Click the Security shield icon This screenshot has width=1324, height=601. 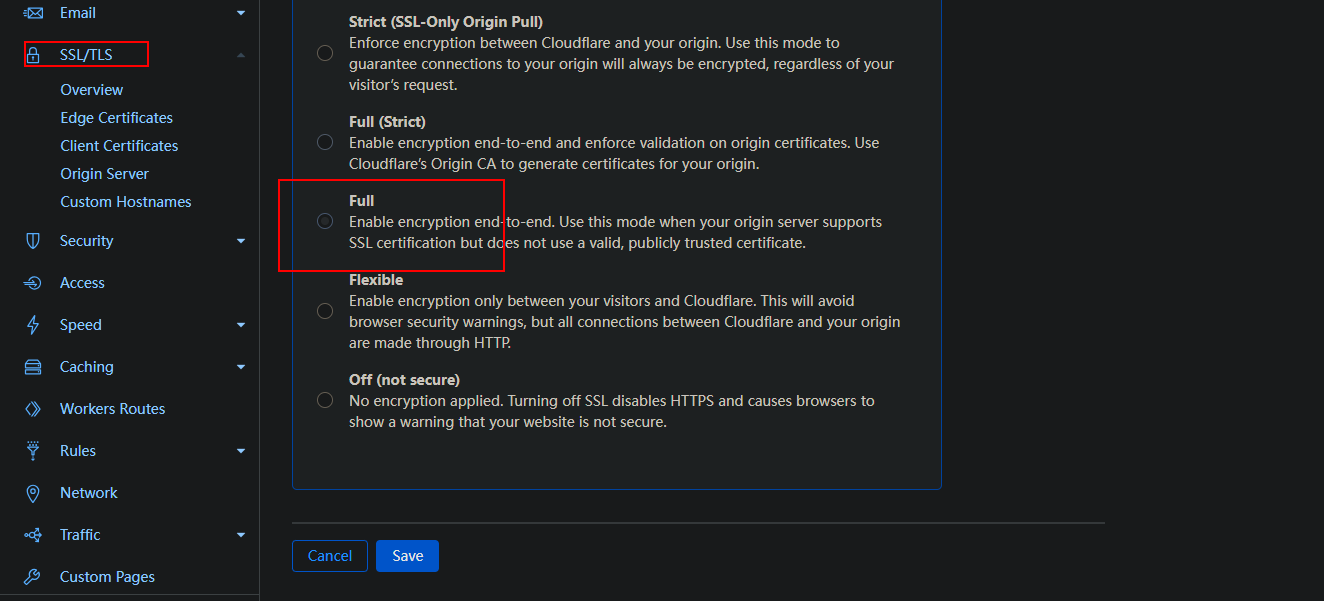coord(33,241)
